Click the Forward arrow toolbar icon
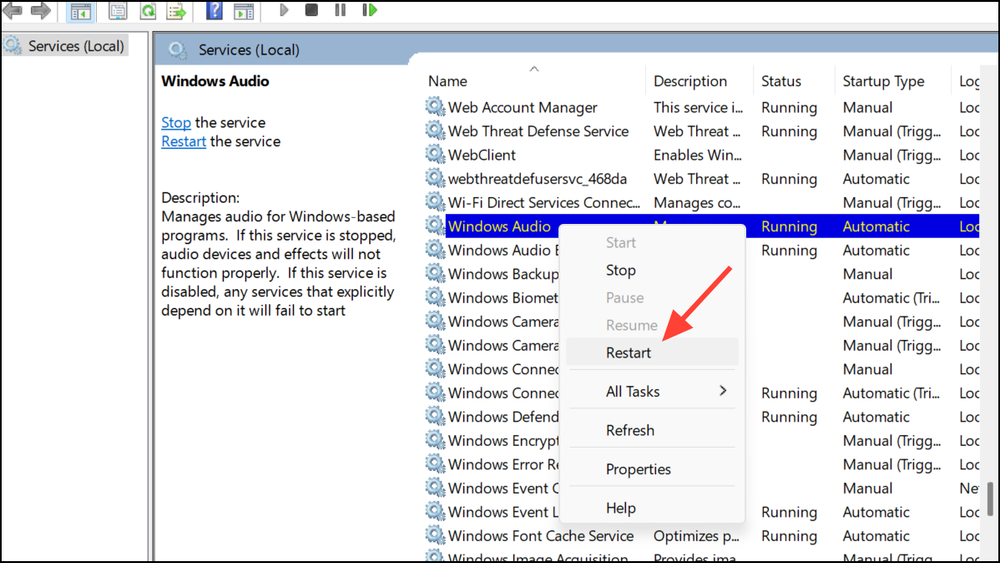 click(x=40, y=10)
